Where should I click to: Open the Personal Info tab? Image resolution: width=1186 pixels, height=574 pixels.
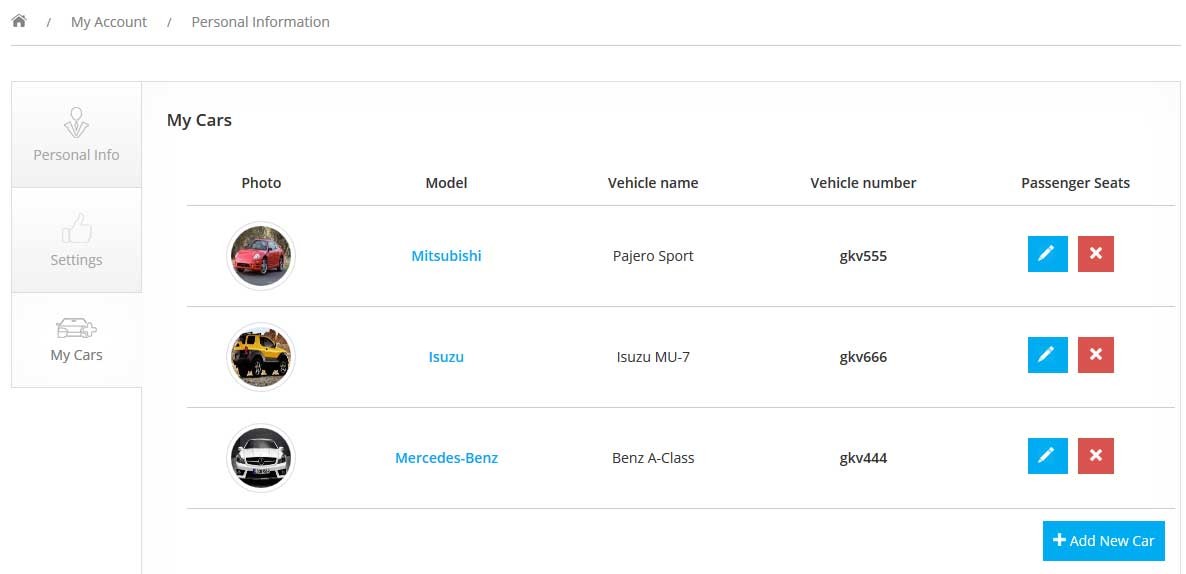pyautogui.click(x=76, y=135)
